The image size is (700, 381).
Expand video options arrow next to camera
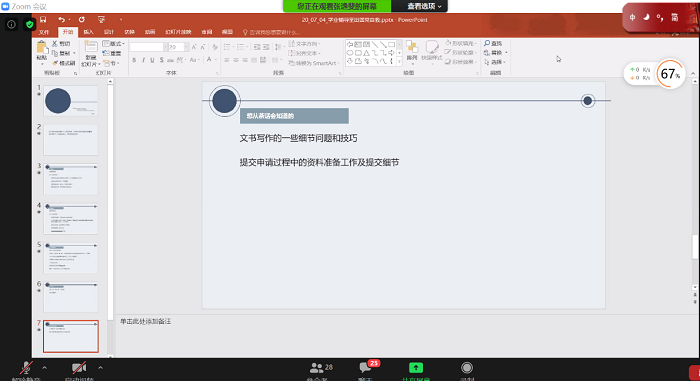point(100,368)
